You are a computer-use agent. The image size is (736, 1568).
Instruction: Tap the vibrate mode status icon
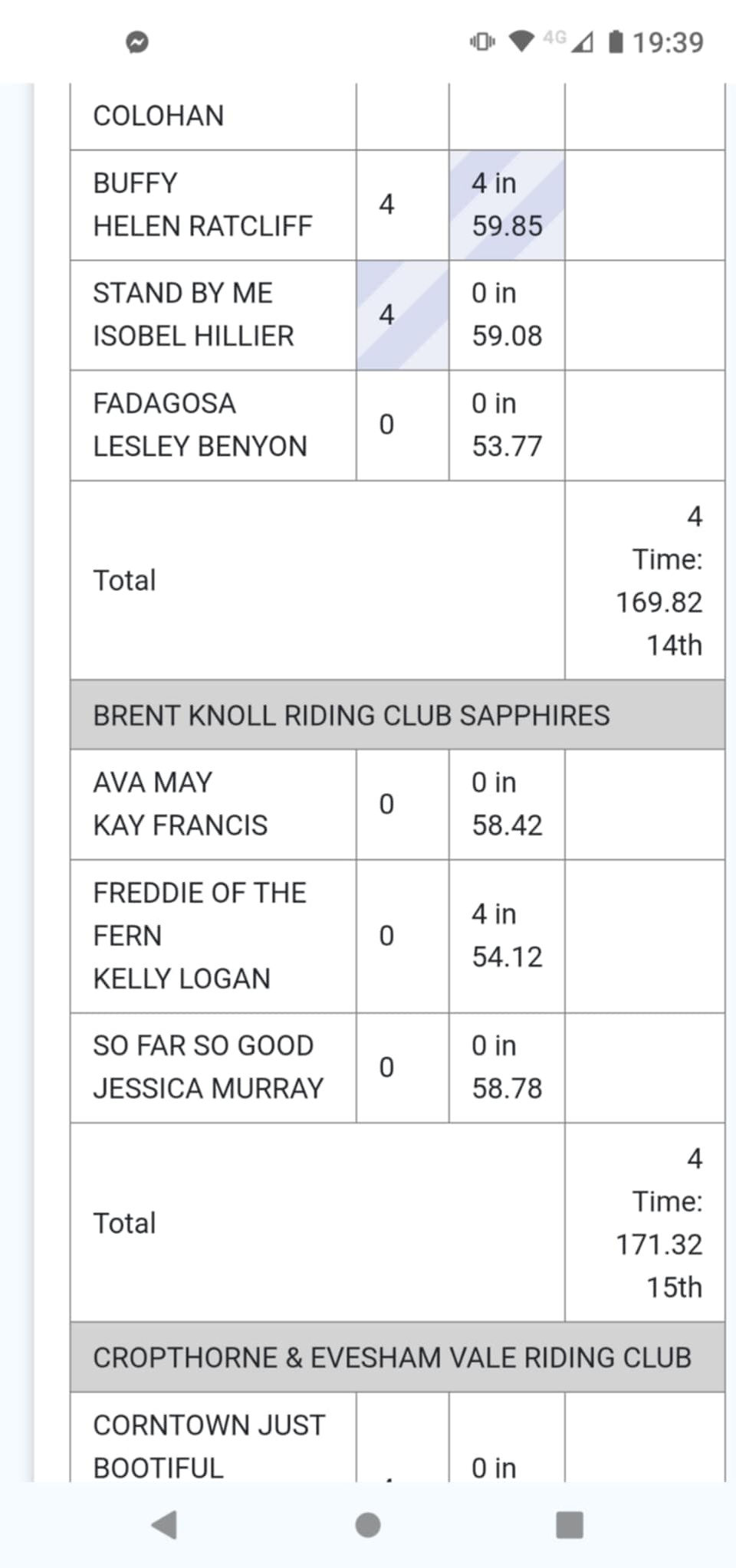[x=482, y=41]
